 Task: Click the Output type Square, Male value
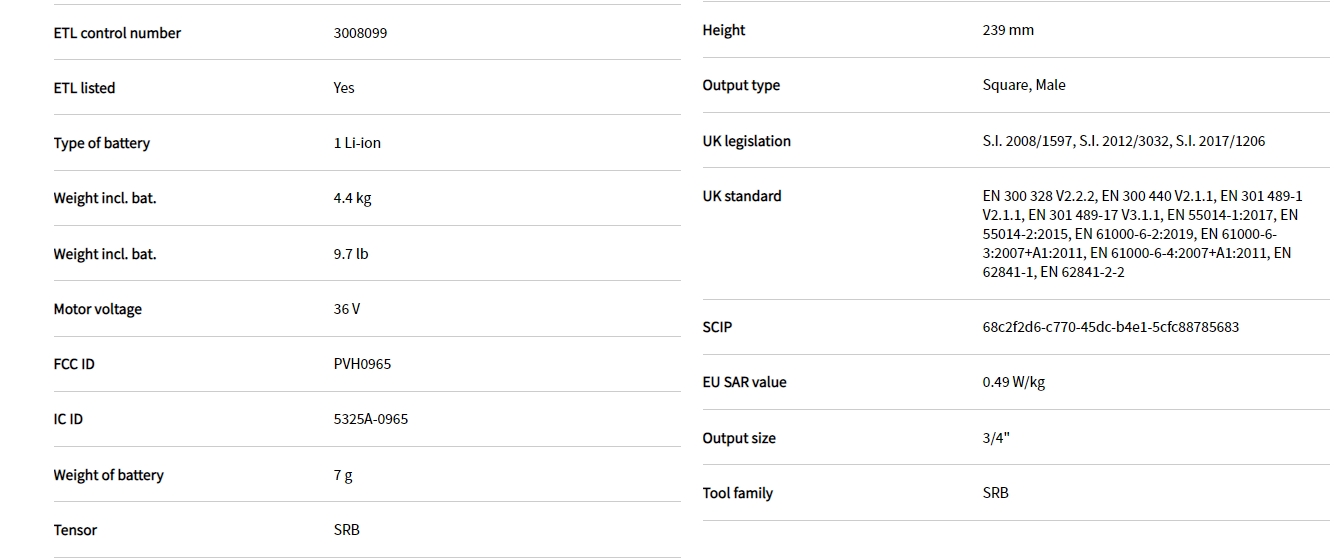1024,85
